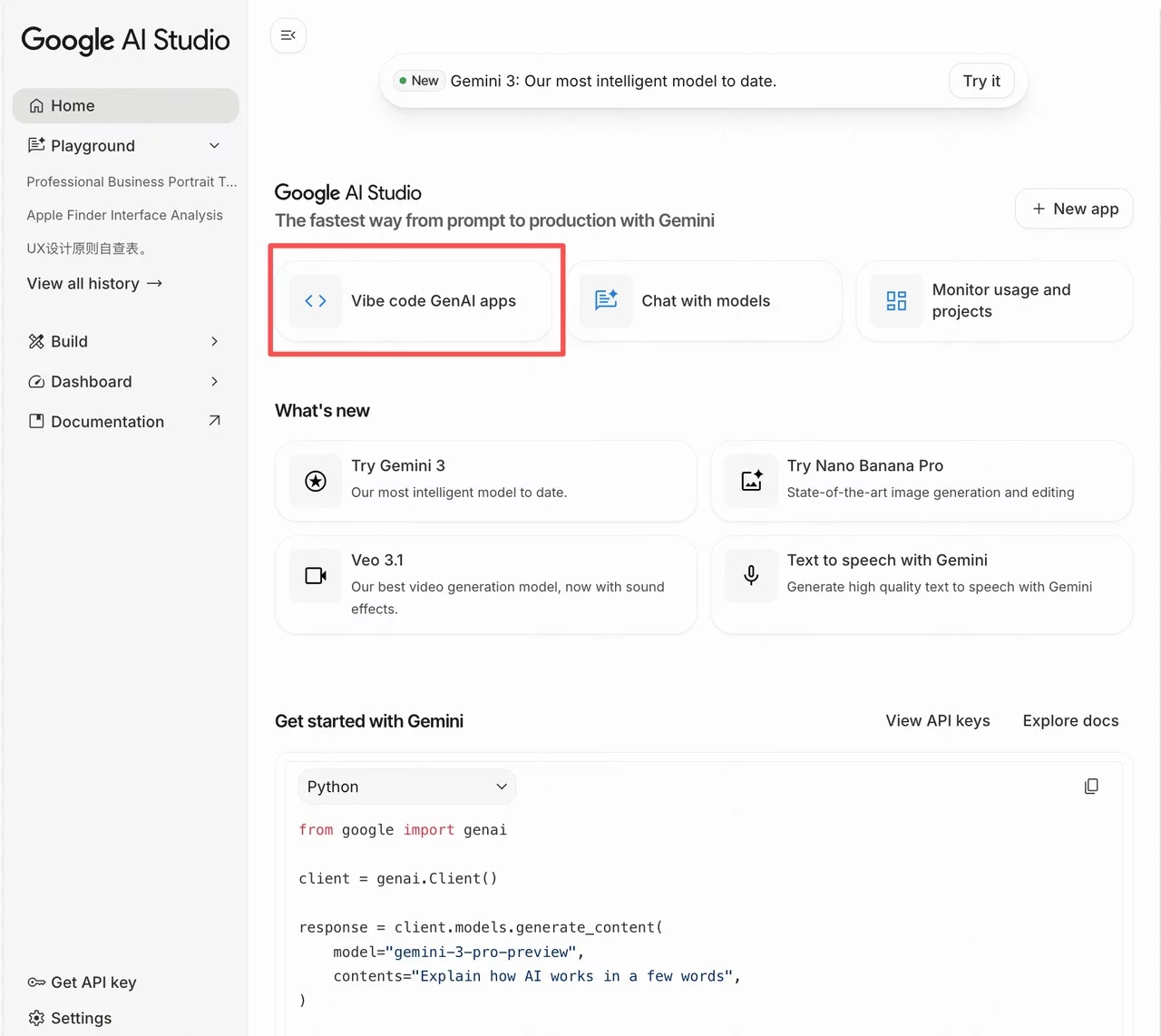Viewport: 1161px width, 1036px height.
Task: Open Documentation in the sidebar
Action: [x=107, y=422]
